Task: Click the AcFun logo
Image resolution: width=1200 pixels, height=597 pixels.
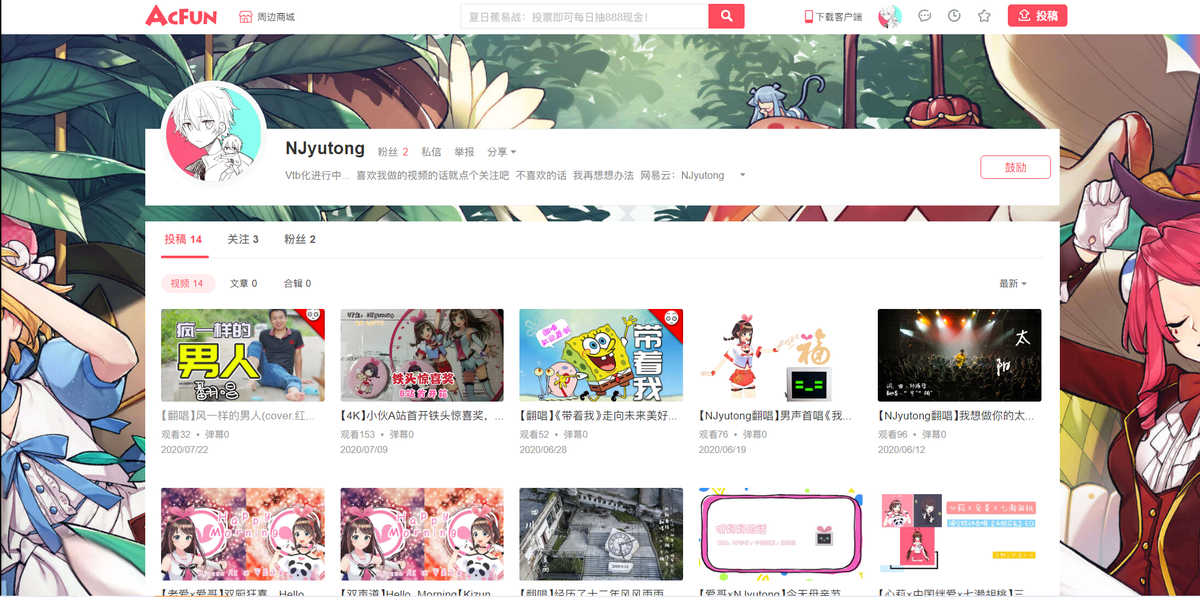Action: pyautogui.click(x=181, y=16)
